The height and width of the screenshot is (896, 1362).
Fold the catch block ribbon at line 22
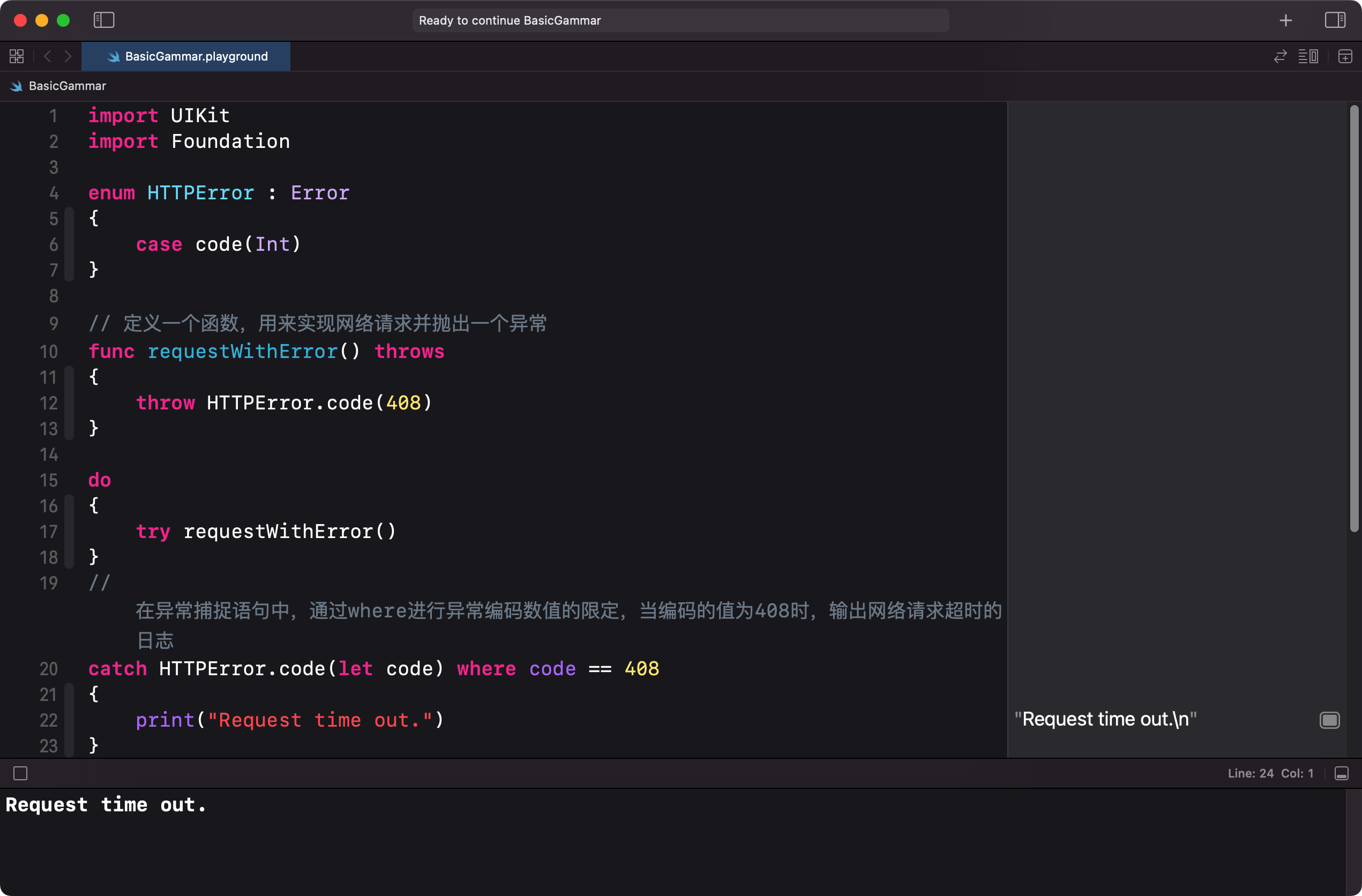pyautogui.click(x=69, y=720)
